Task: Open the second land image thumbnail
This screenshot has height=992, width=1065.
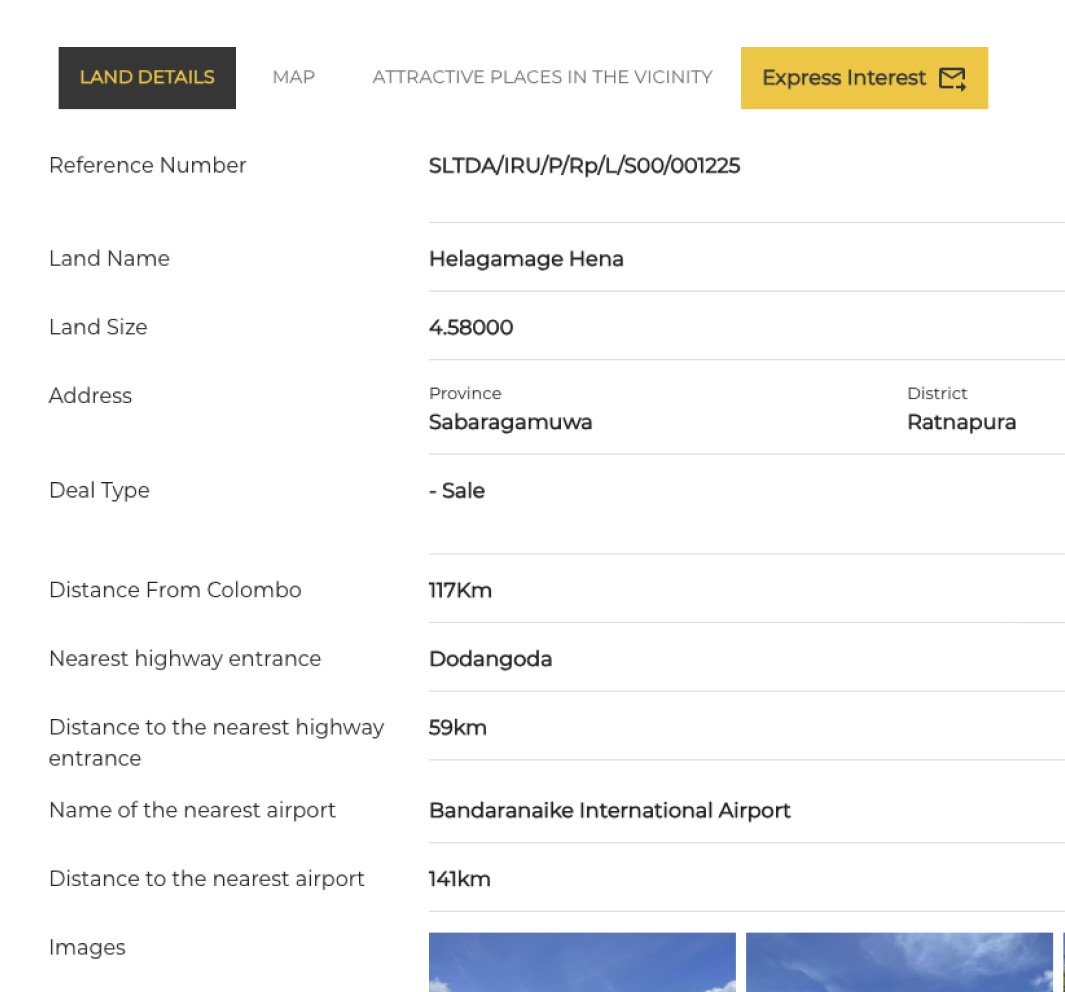Action: (899, 962)
